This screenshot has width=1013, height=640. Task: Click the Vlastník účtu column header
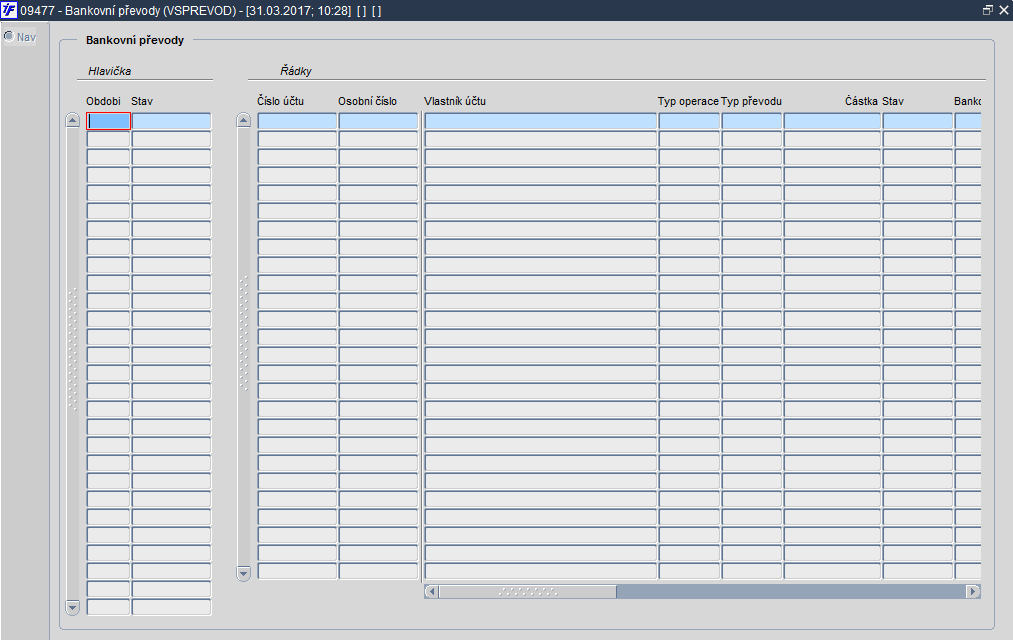455,101
